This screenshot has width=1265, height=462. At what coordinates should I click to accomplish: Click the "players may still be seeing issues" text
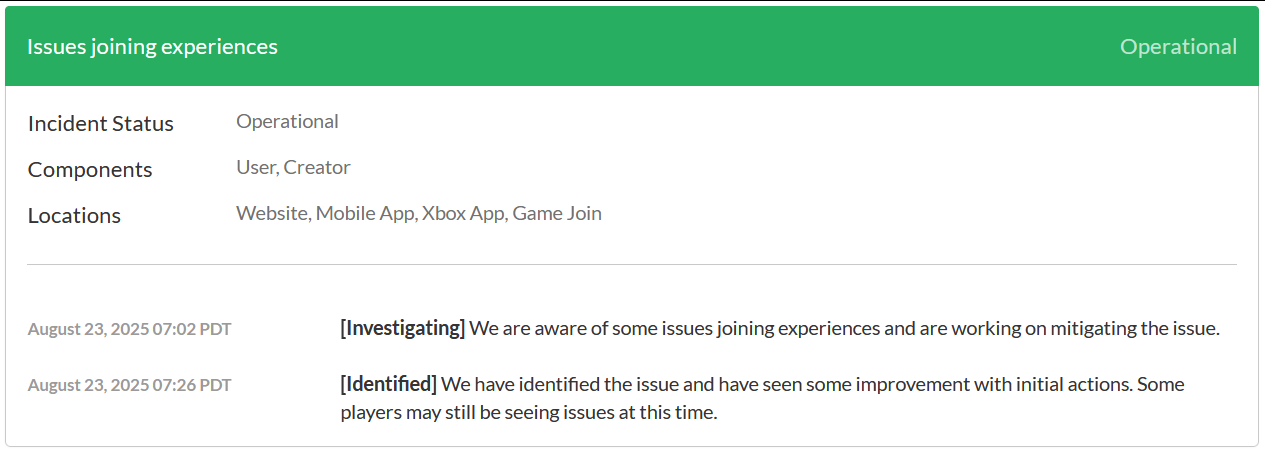529,412
